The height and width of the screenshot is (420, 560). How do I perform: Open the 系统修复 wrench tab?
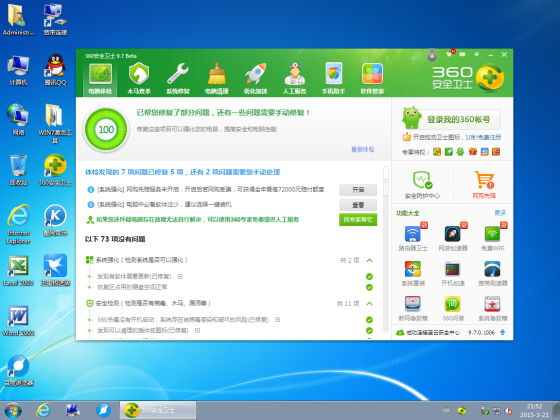pos(178,79)
